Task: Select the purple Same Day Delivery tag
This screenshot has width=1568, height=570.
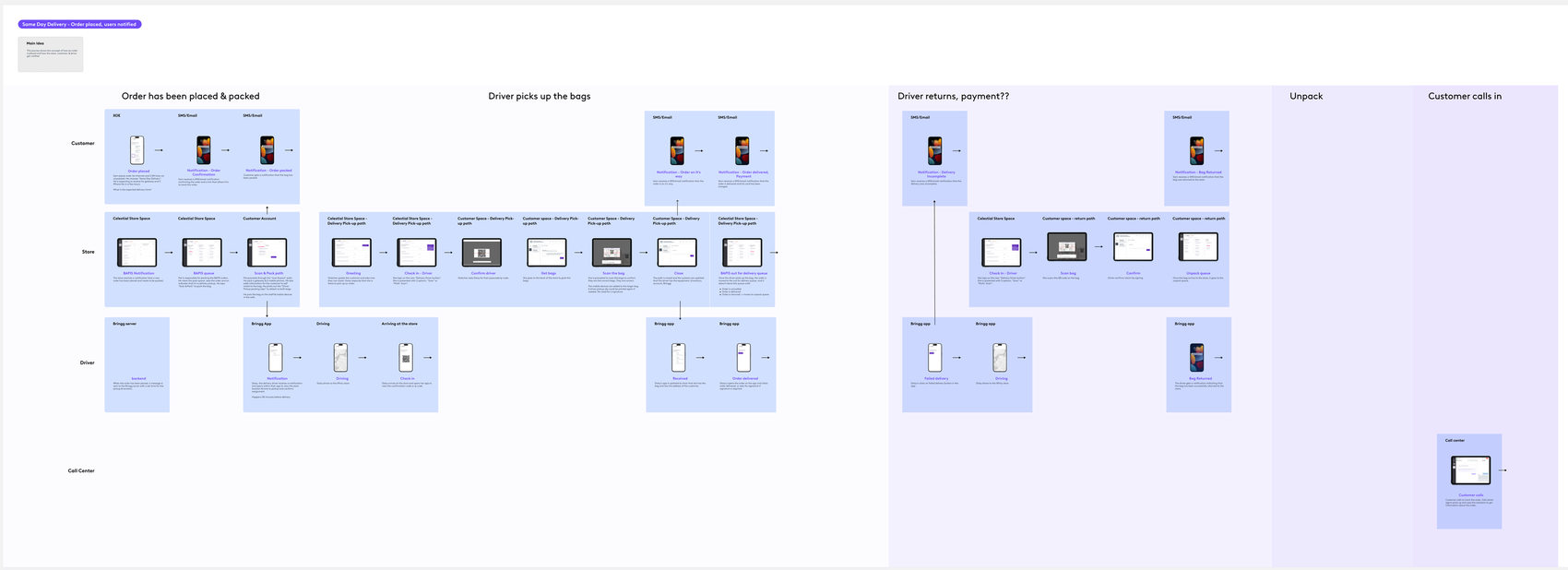Action: 79,25
